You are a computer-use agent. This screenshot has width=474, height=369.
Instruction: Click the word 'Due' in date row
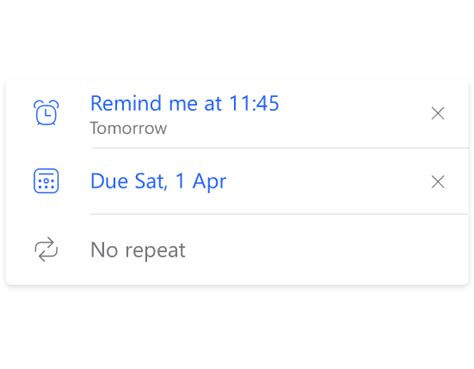109,181
